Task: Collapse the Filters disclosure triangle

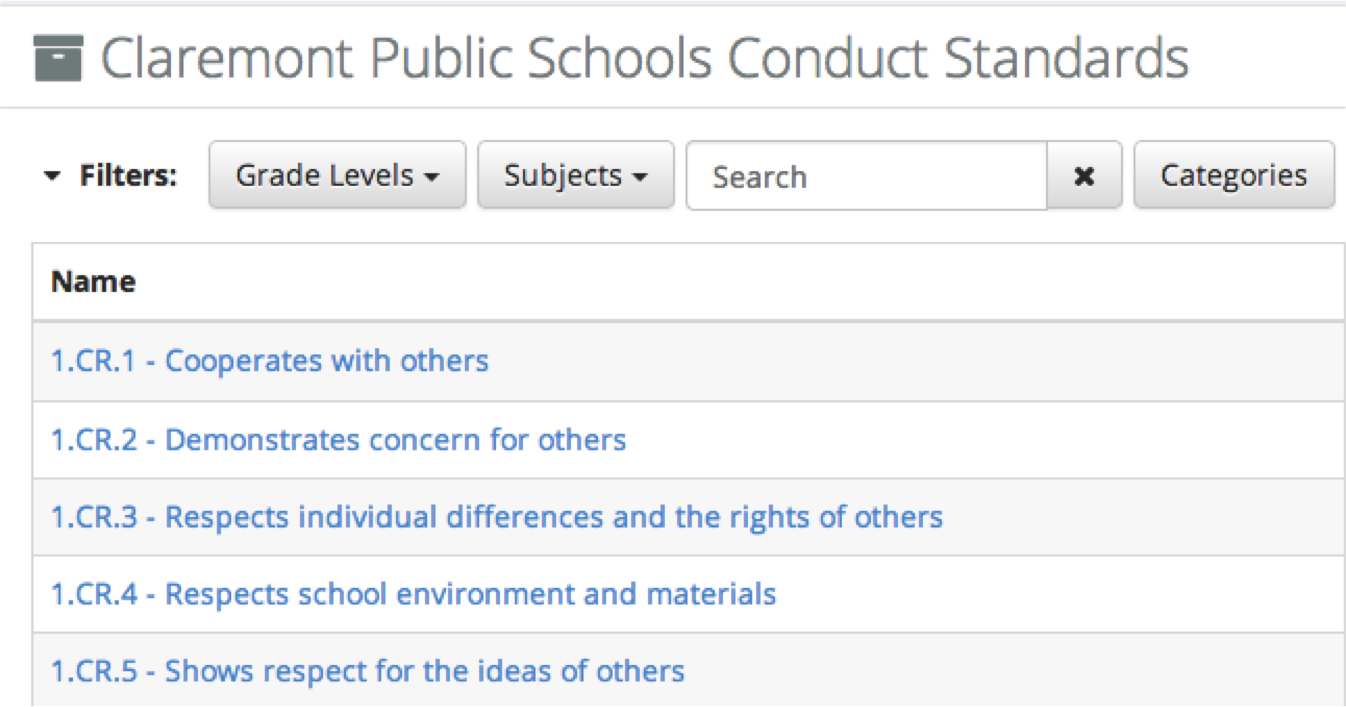Action: point(52,177)
